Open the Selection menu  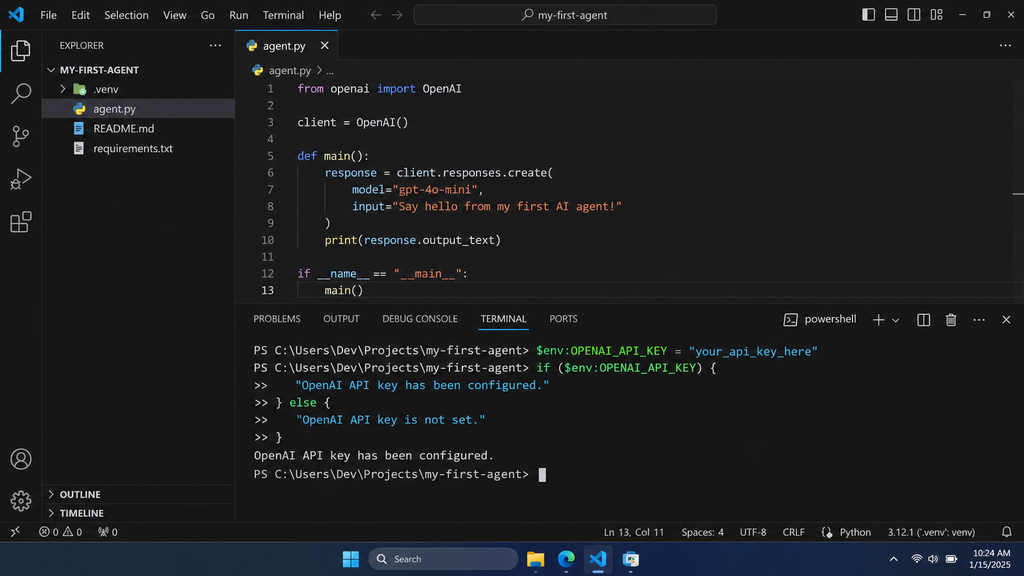click(126, 15)
